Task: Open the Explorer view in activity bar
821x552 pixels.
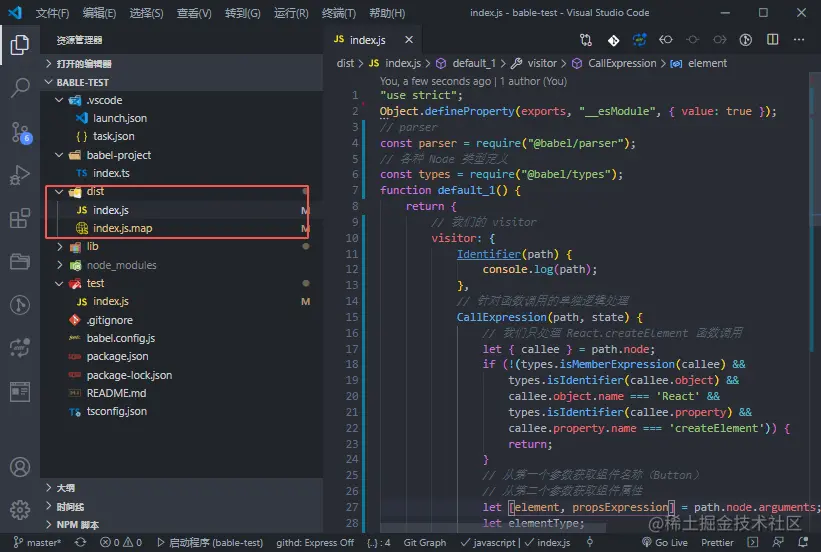Action: tap(20, 45)
